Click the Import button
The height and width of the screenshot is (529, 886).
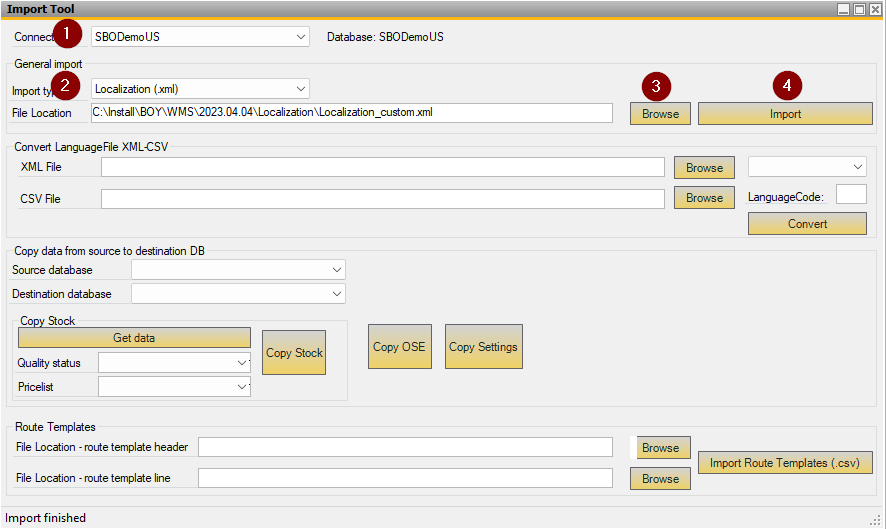pyautogui.click(x=785, y=114)
